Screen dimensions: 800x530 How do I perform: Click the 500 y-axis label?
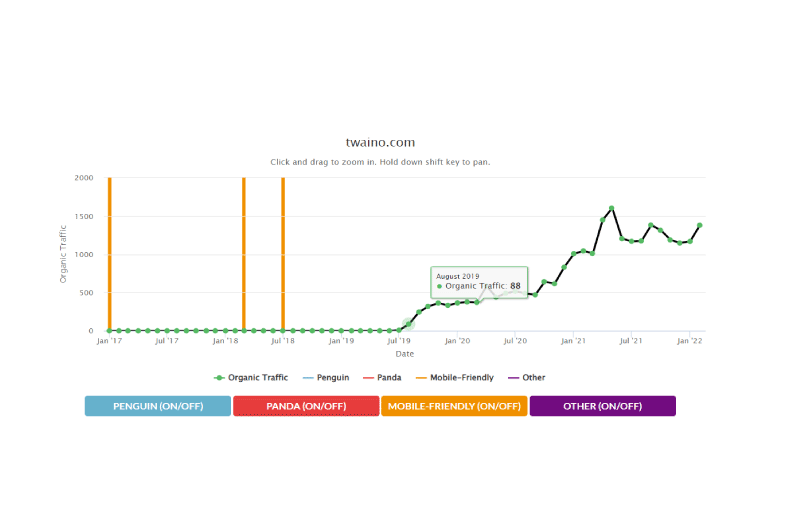(86, 293)
